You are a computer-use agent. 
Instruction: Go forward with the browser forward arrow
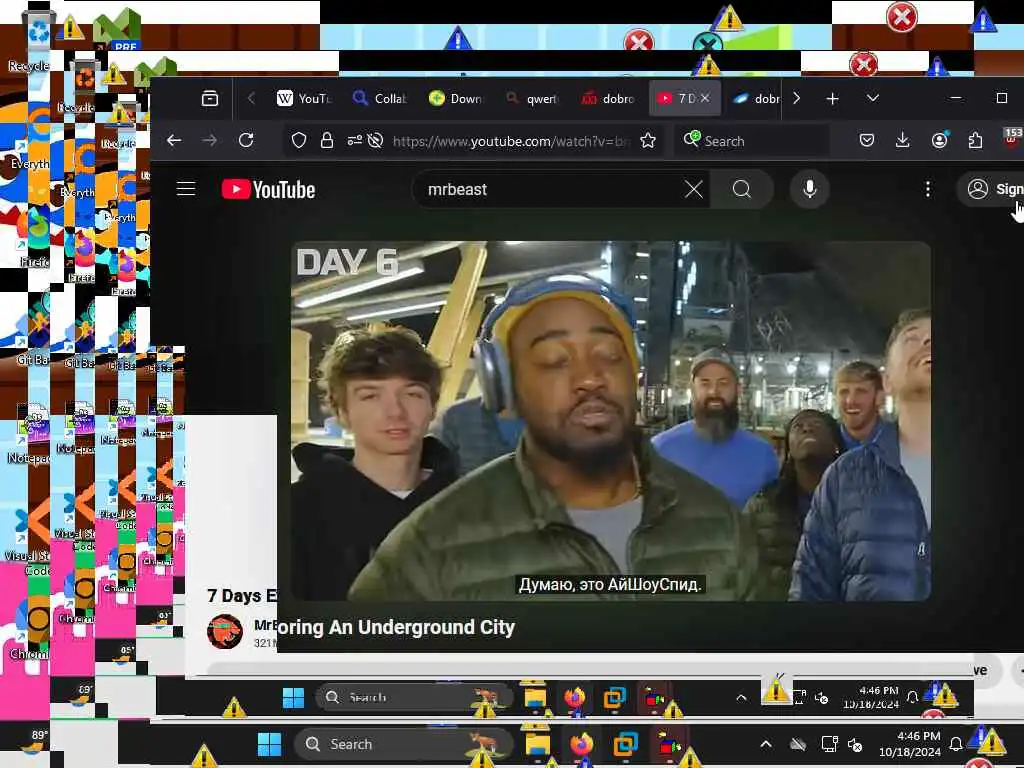210,140
